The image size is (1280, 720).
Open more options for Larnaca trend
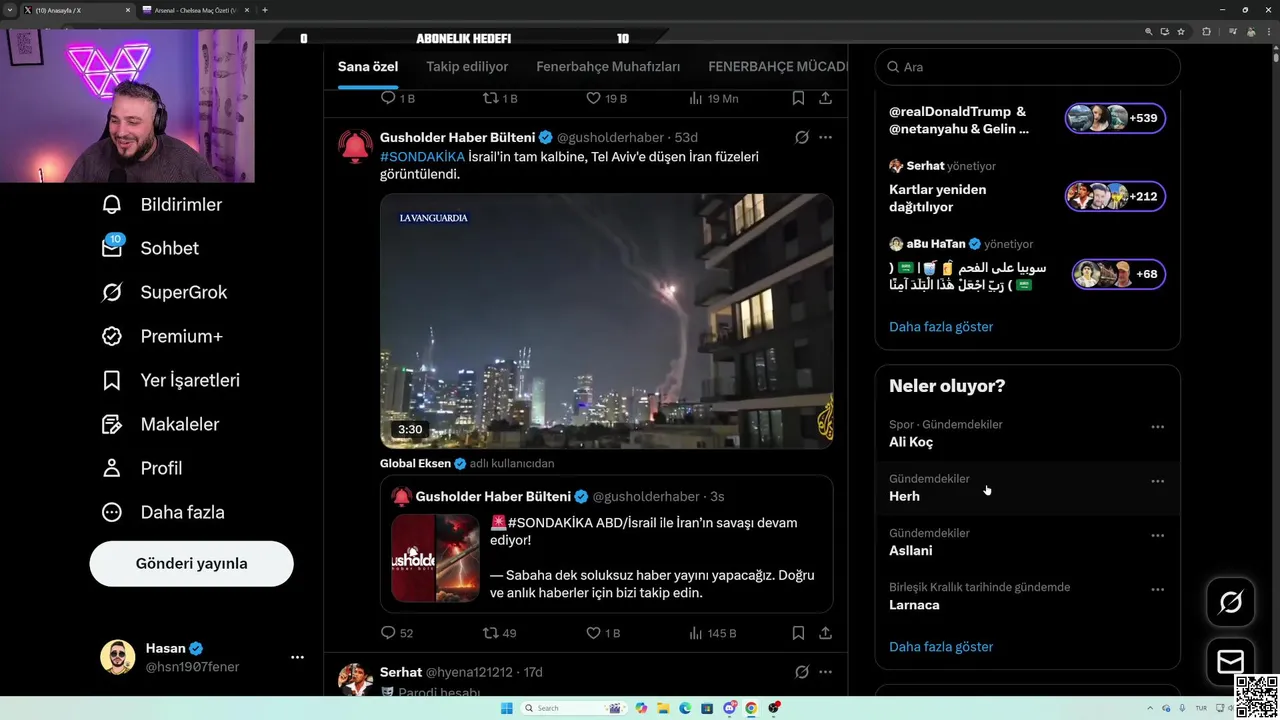click(1157, 589)
